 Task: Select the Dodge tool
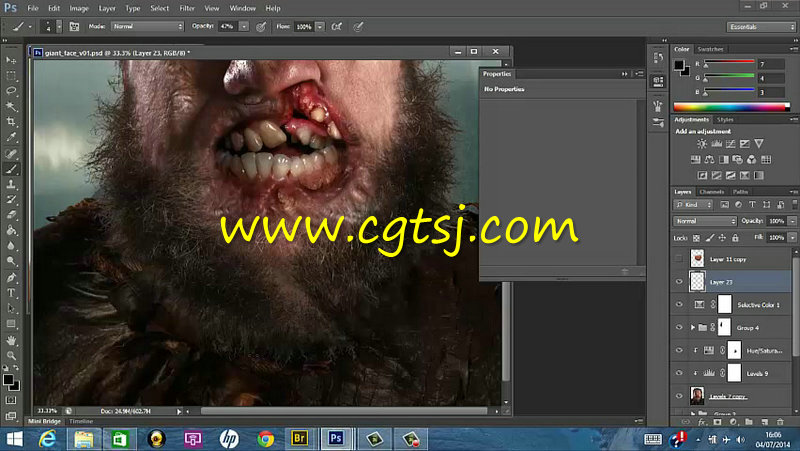[x=11, y=261]
